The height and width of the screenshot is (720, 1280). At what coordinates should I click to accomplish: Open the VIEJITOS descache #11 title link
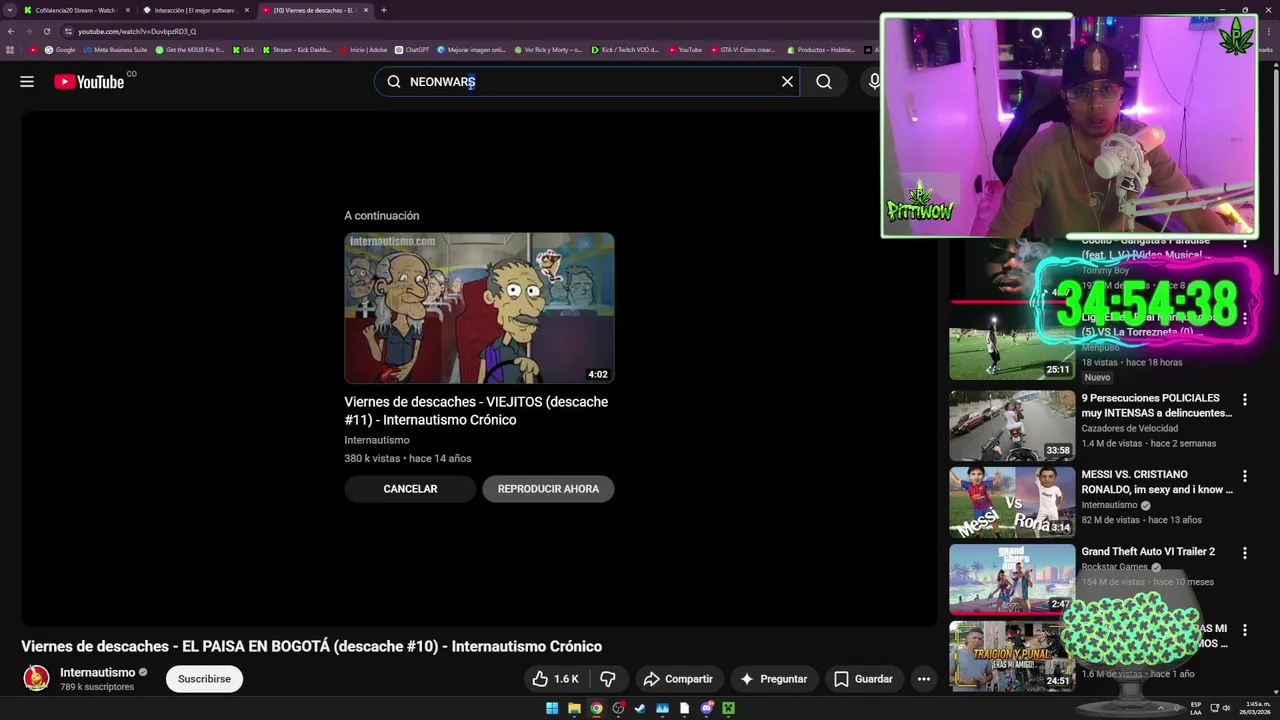click(476, 411)
